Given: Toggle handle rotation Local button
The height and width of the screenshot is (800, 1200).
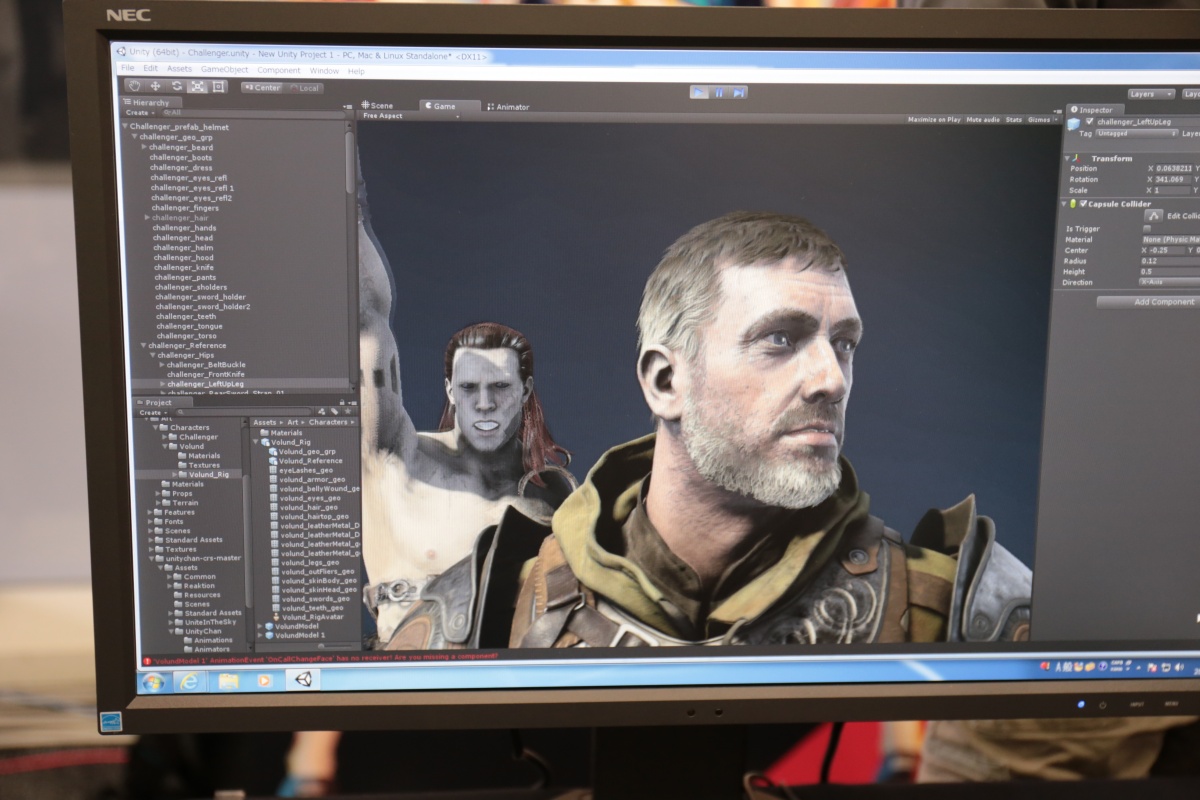Looking at the screenshot, I should (x=305, y=88).
